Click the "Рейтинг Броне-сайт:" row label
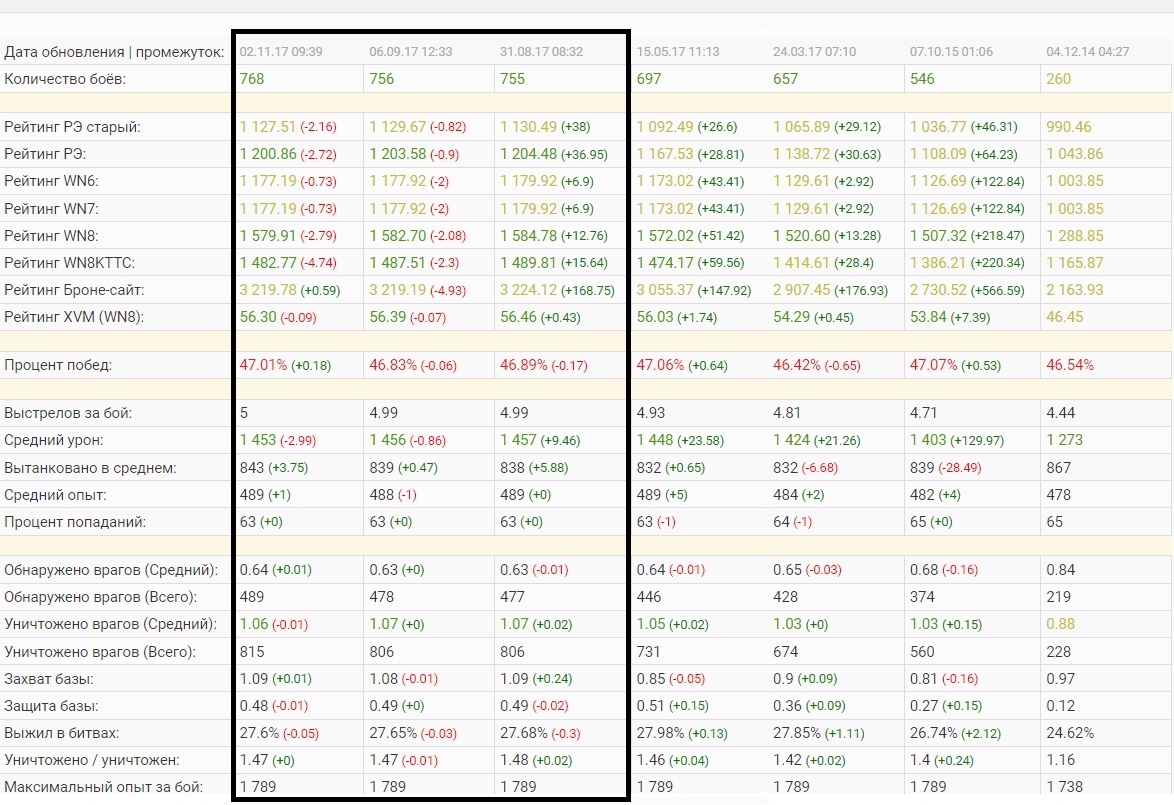This screenshot has height=805, width=1174. 73,290
